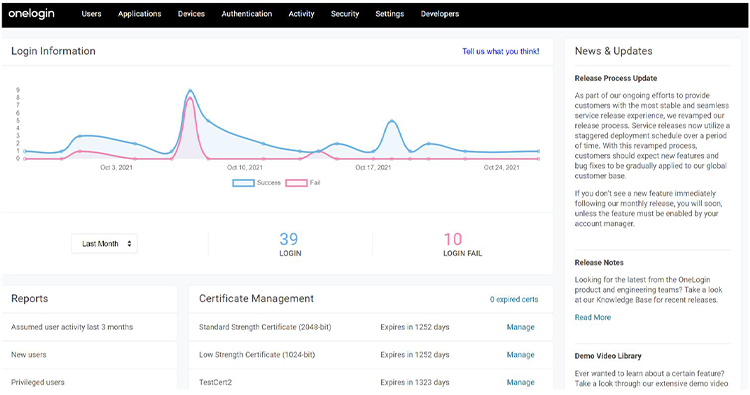This screenshot has height=395, width=750.
Task: Open Assumed user activity last 3 months report
Action: (x=72, y=327)
